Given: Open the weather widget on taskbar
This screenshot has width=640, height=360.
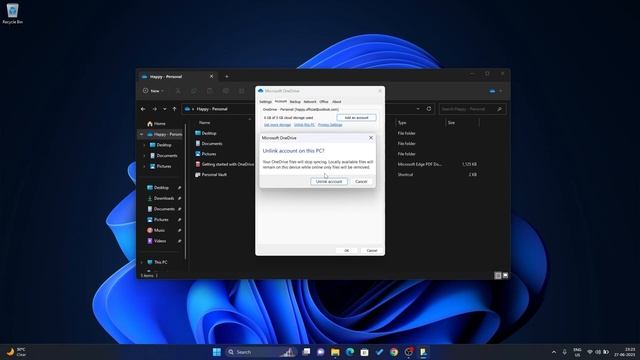Looking at the screenshot, I should (16, 352).
